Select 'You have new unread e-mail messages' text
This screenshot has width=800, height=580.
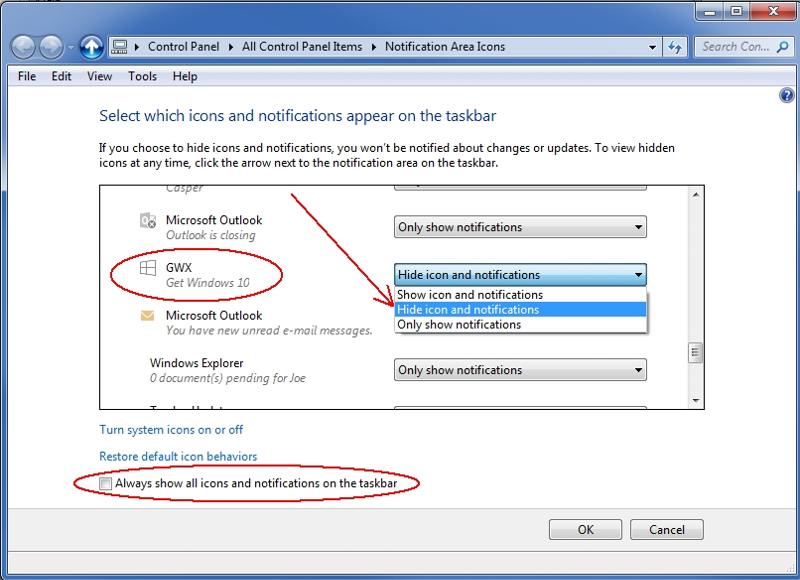(269, 331)
